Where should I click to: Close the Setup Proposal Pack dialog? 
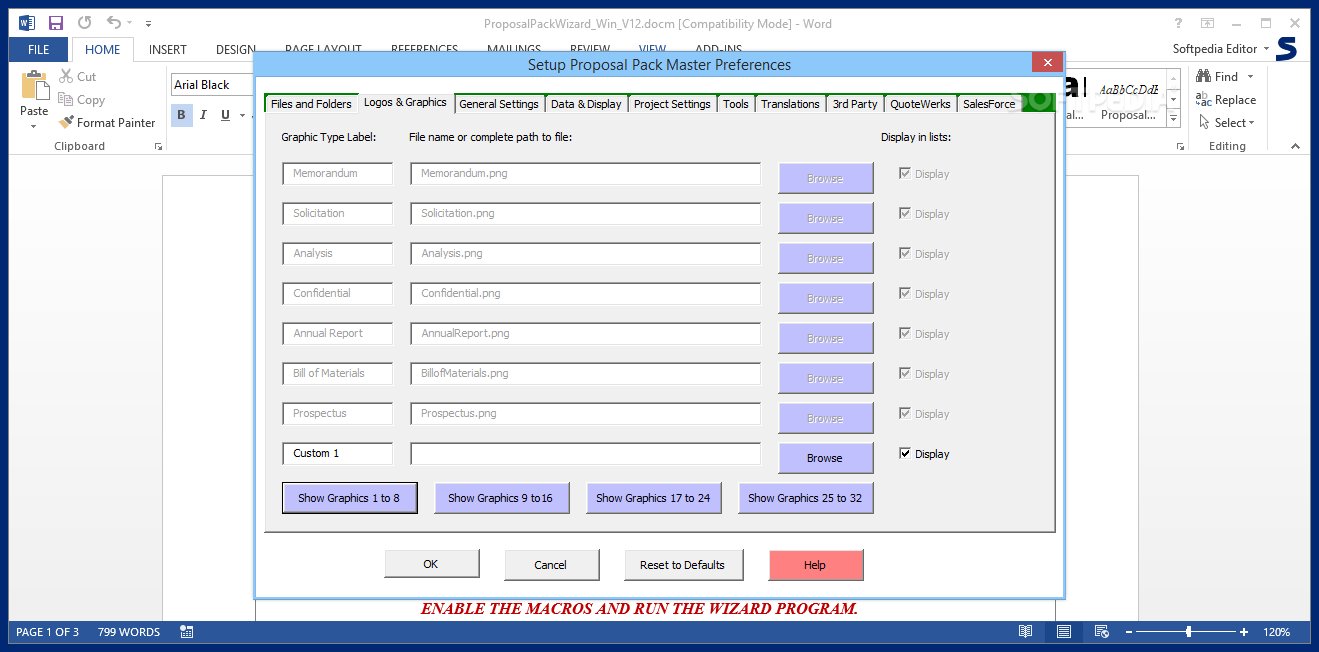[x=1047, y=63]
